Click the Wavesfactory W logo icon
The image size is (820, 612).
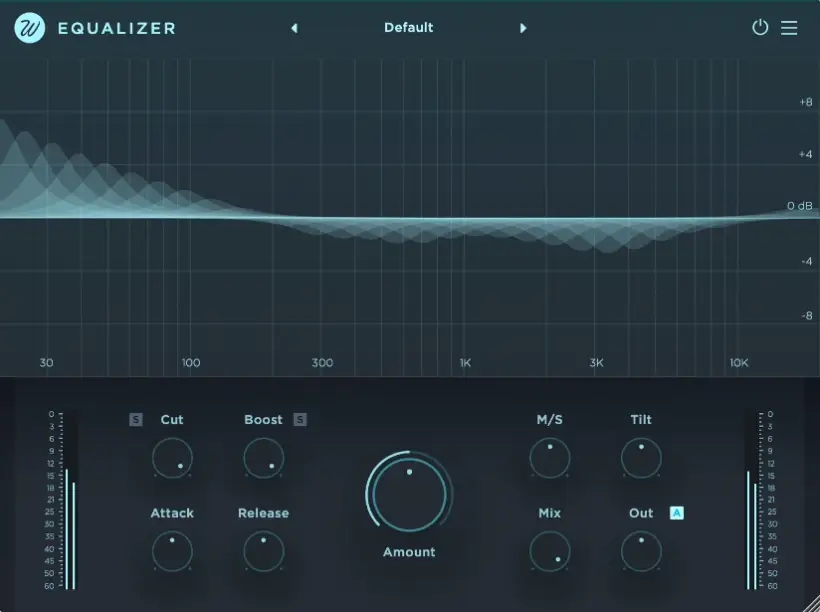[29, 28]
